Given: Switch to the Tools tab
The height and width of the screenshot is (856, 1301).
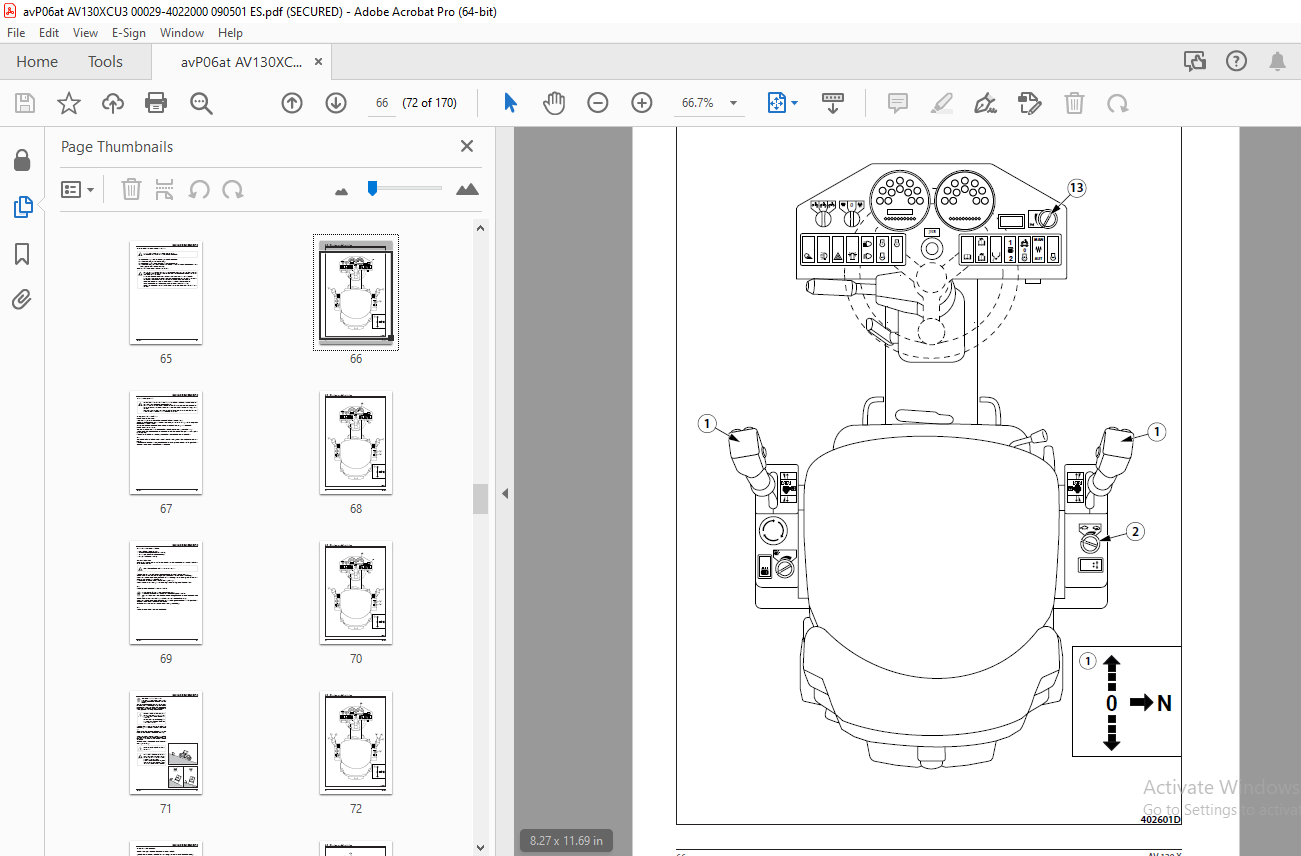Looking at the screenshot, I should (x=105, y=62).
